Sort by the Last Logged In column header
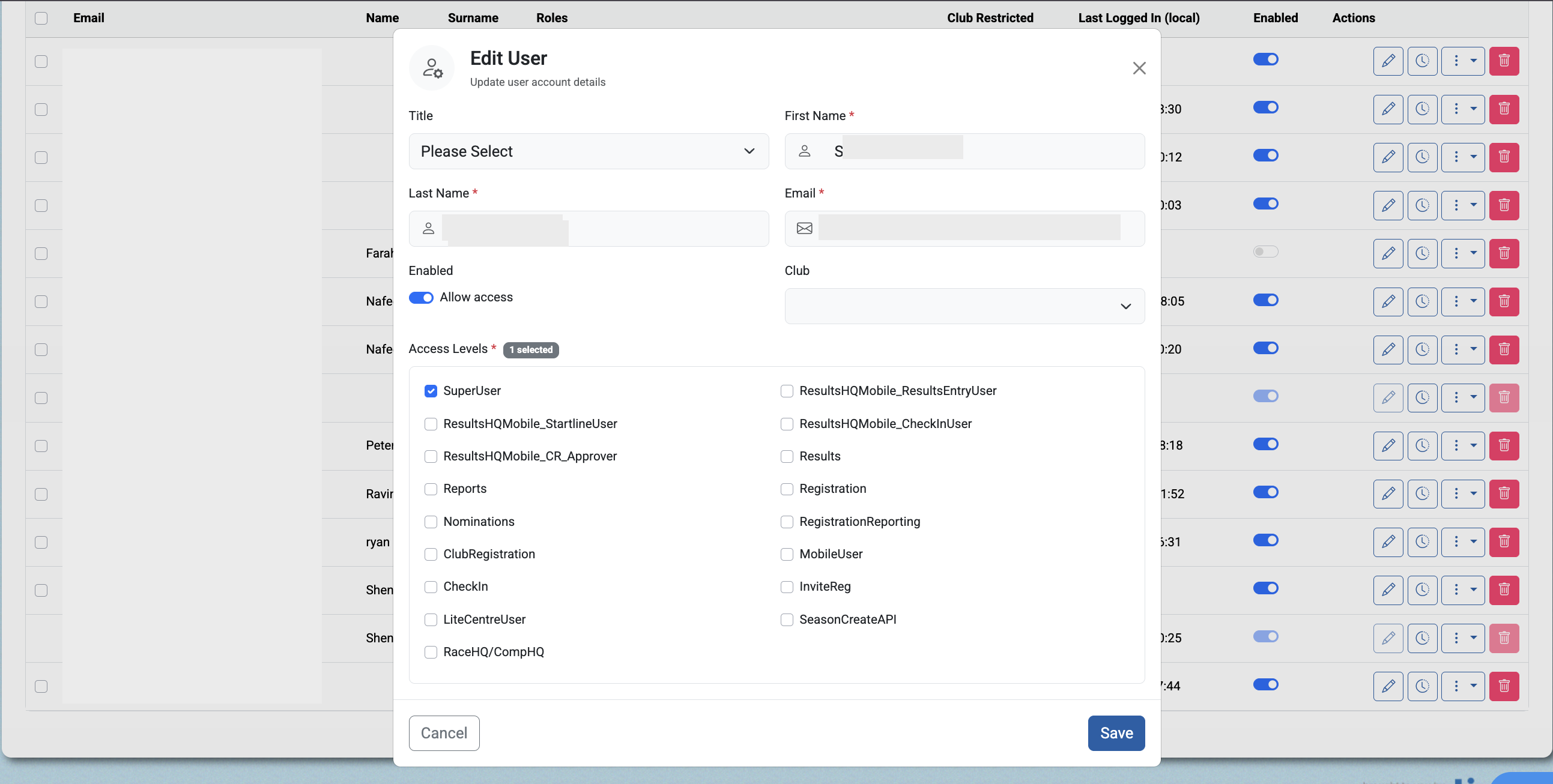1553x784 pixels. click(1138, 18)
